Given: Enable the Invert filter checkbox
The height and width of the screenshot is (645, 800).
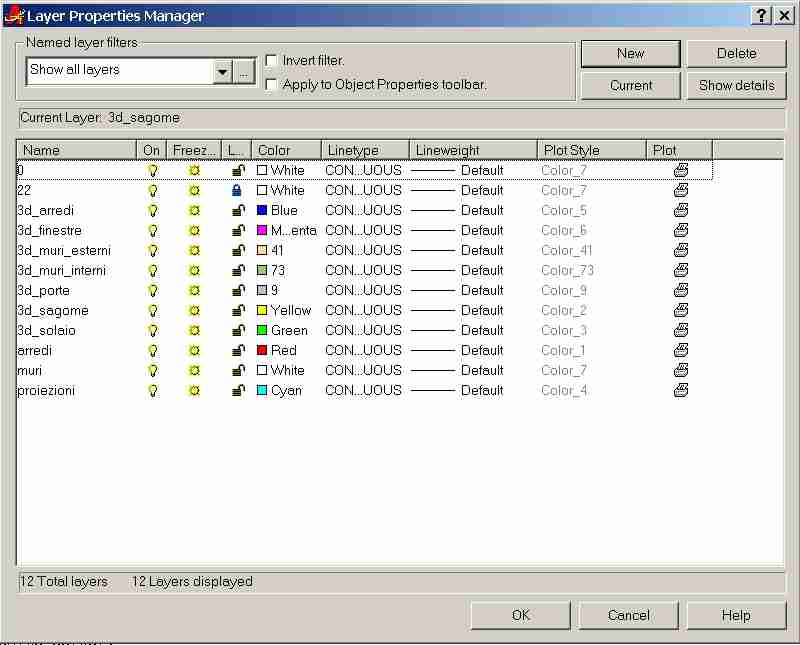Looking at the screenshot, I should pos(271,61).
